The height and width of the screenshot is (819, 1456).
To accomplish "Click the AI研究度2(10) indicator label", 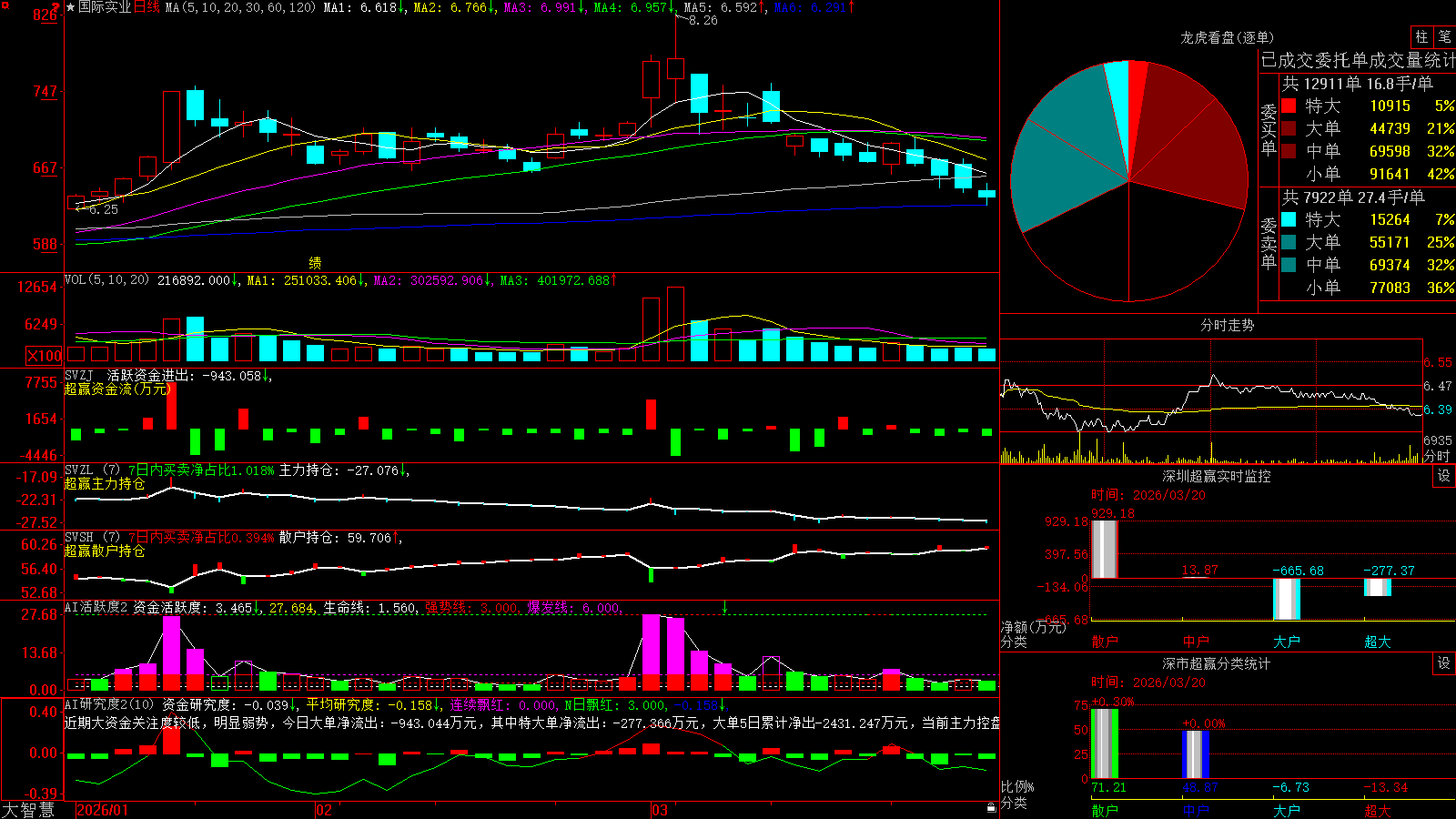I will coord(109,704).
